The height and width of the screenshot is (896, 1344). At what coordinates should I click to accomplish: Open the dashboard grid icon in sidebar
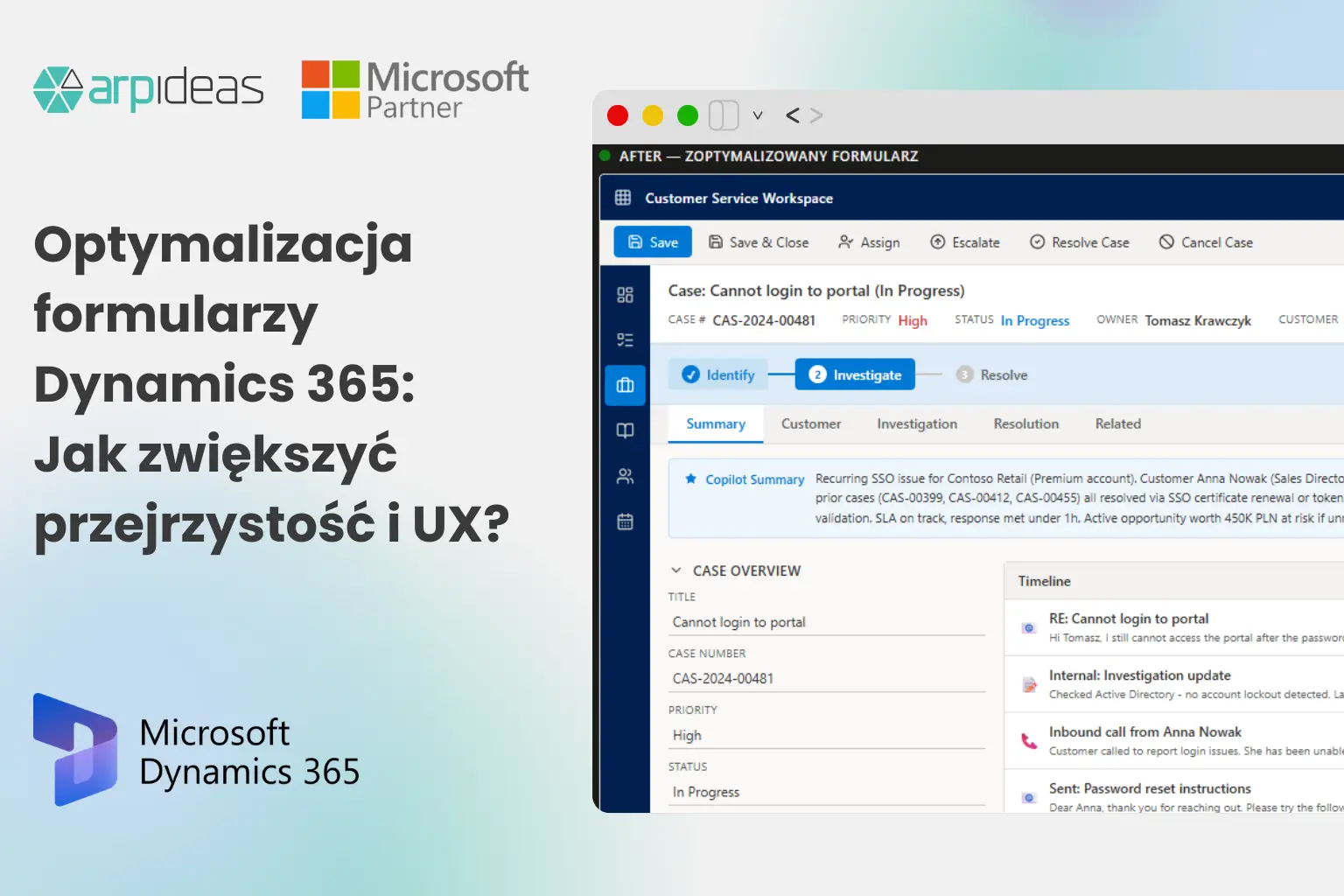[x=625, y=296]
